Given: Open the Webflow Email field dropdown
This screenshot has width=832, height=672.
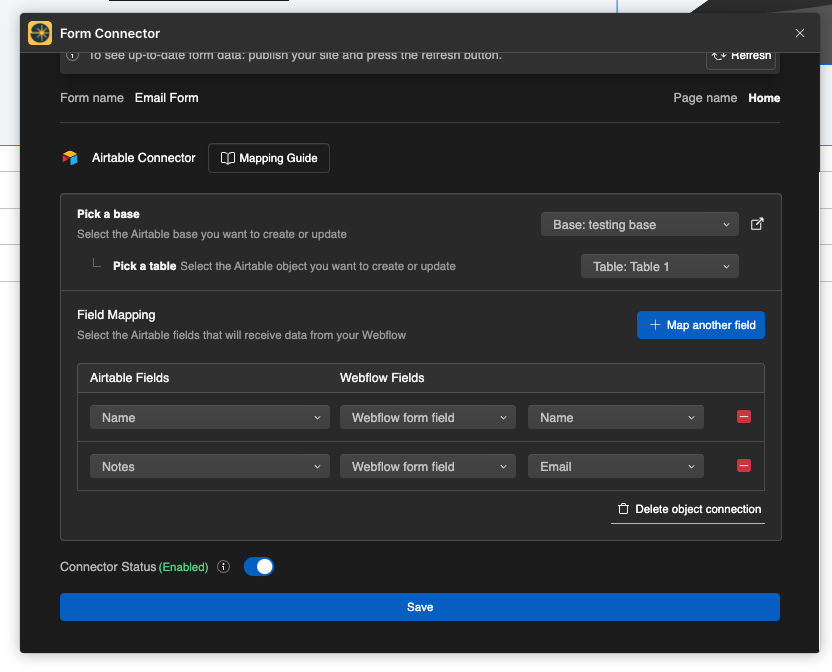Looking at the screenshot, I should click(616, 467).
